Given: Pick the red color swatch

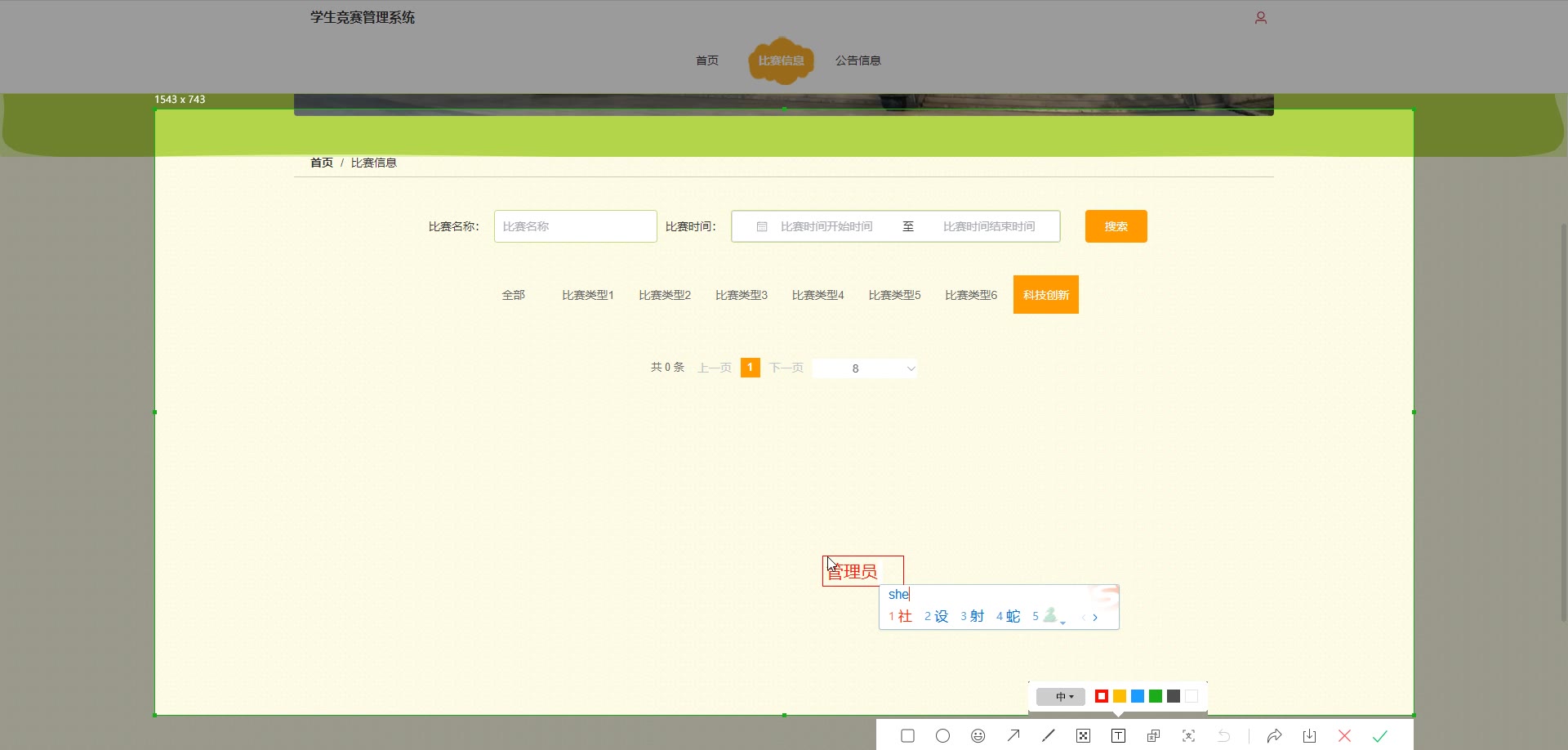Looking at the screenshot, I should pos(1102,696).
